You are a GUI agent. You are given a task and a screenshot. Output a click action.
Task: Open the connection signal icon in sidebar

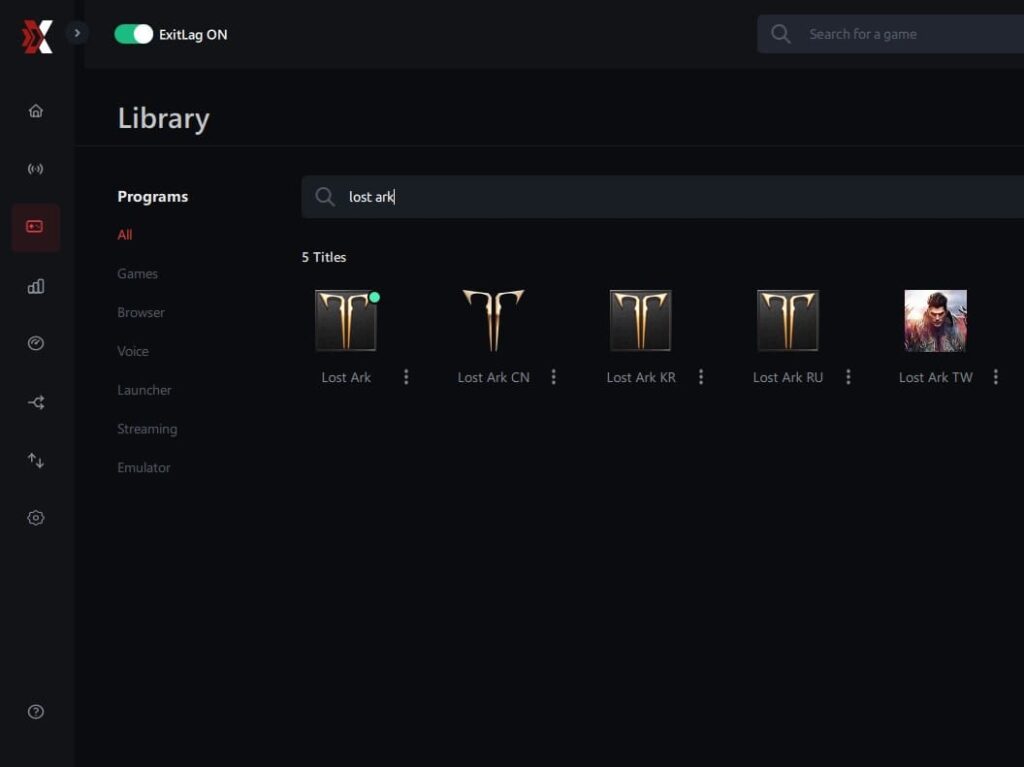click(x=36, y=169)
